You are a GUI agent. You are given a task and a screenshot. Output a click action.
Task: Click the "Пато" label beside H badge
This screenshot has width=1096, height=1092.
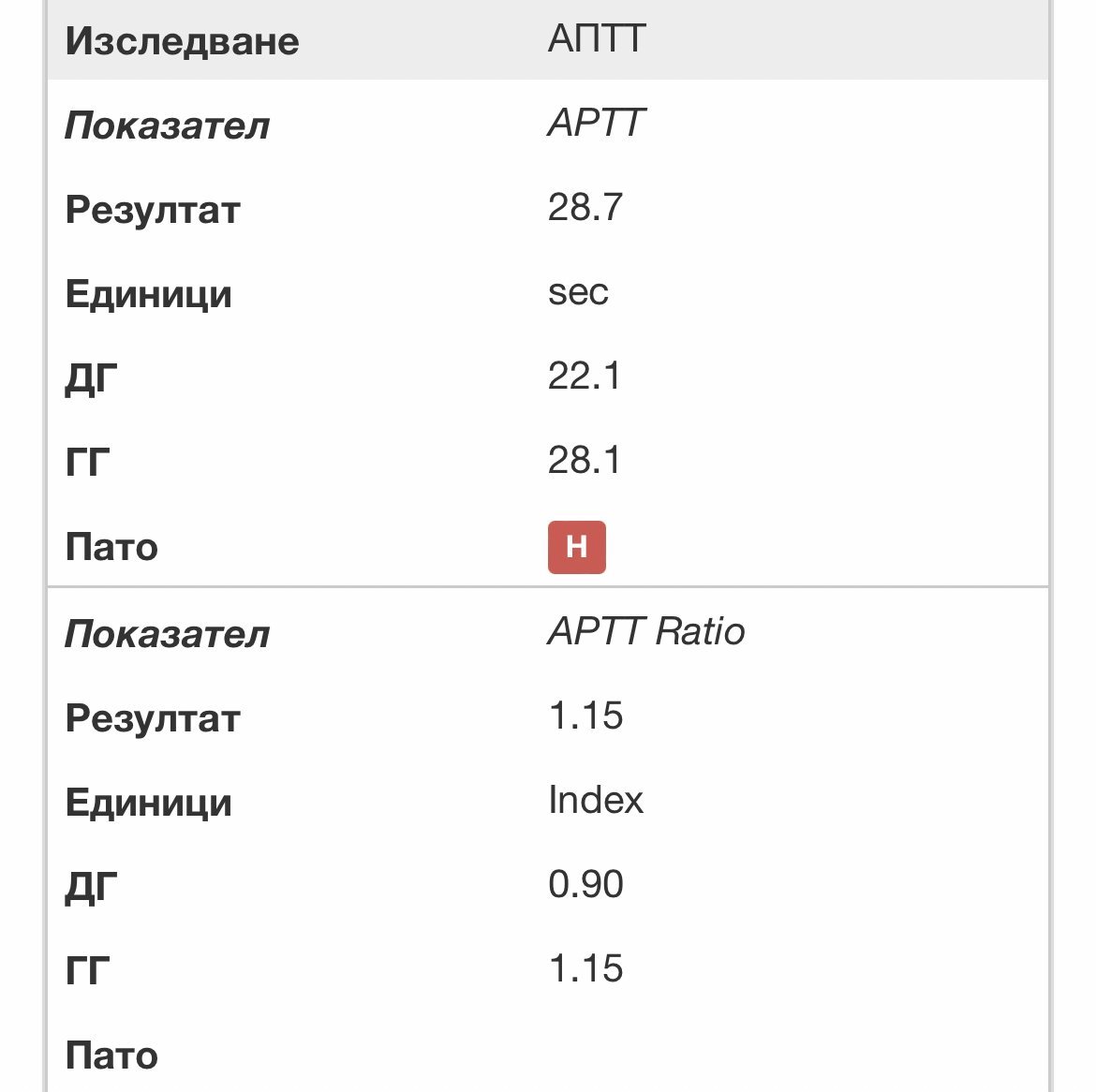(111, 548)
